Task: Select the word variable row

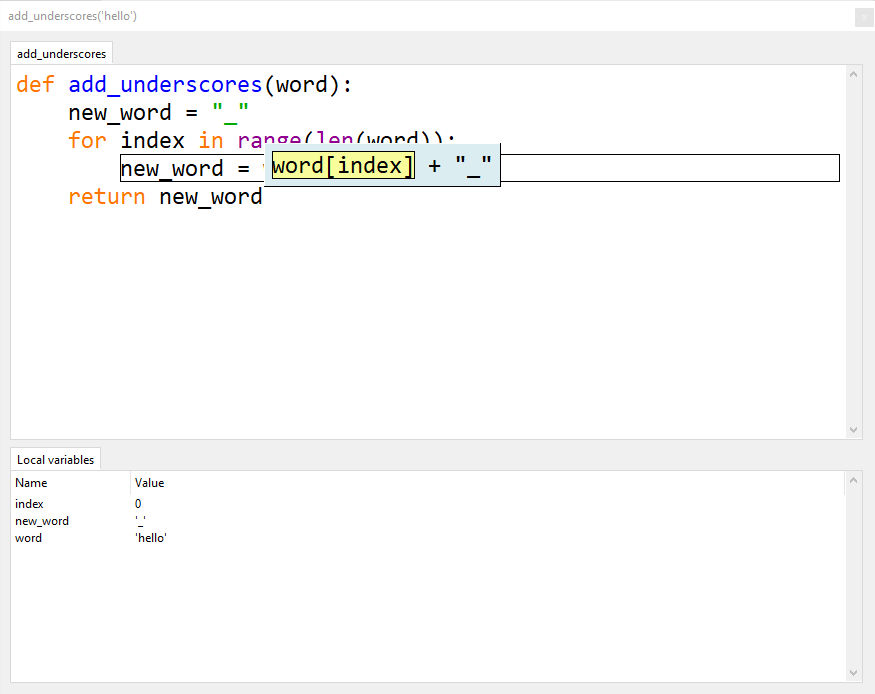Action: pyautogui.click(x=427, y=538)
